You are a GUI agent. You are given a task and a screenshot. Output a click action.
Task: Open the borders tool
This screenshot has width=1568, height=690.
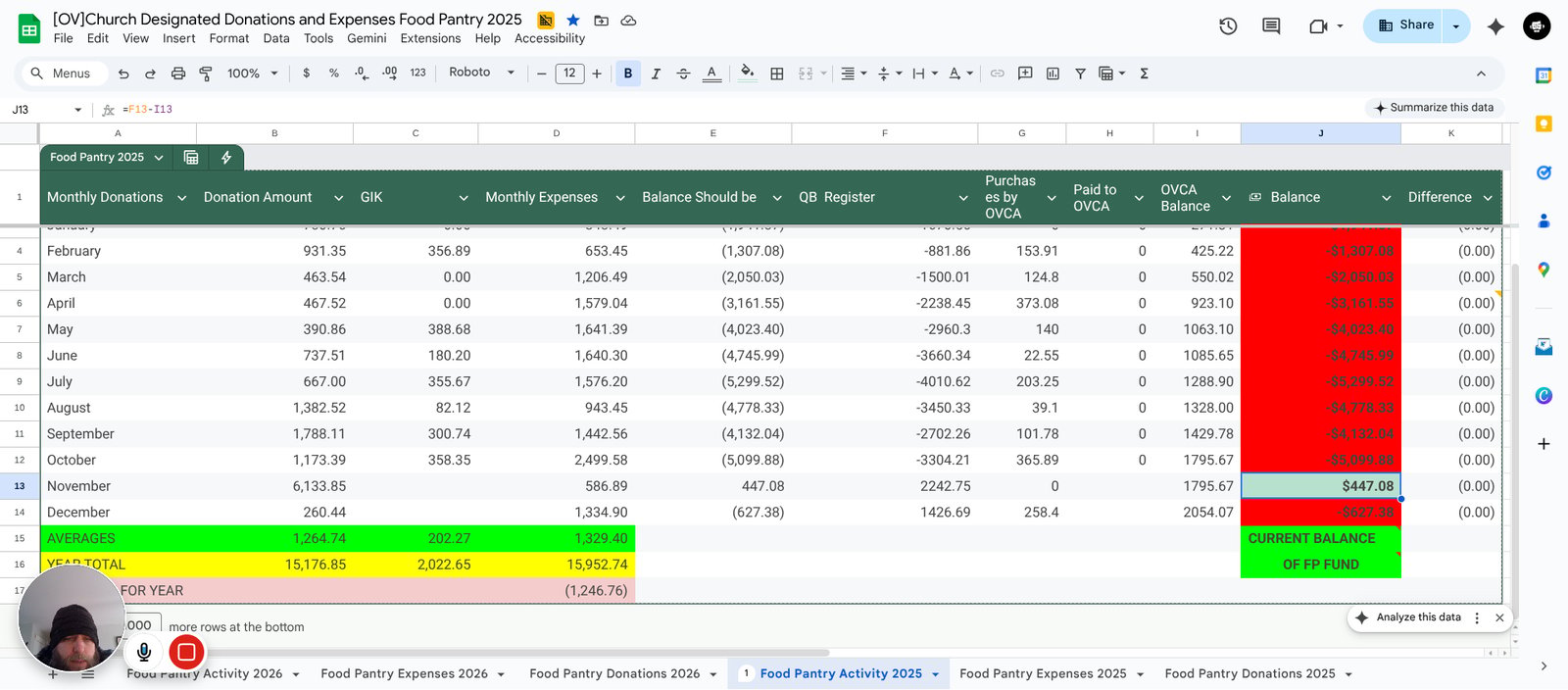(x=777, y=74)
